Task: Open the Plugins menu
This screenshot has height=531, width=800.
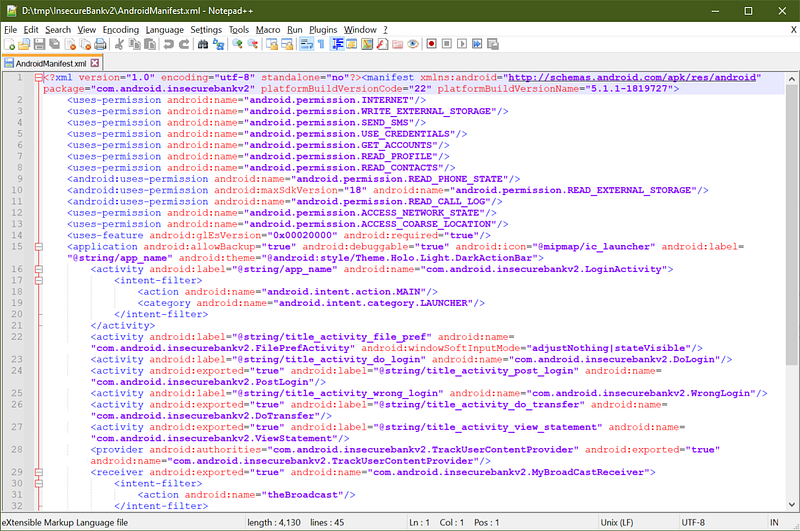Action: point(323,30)
